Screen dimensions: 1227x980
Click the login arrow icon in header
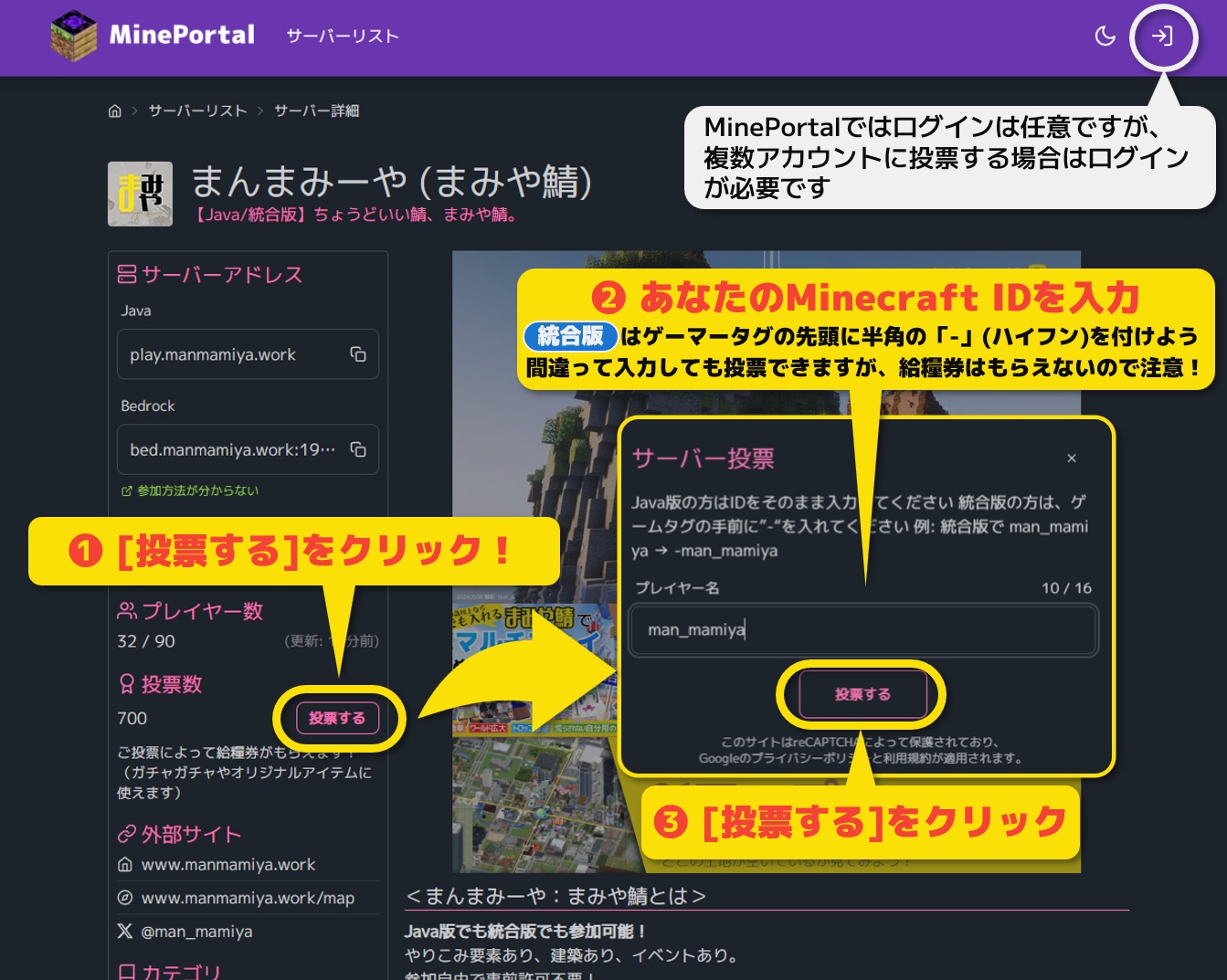pos(1162,37)
